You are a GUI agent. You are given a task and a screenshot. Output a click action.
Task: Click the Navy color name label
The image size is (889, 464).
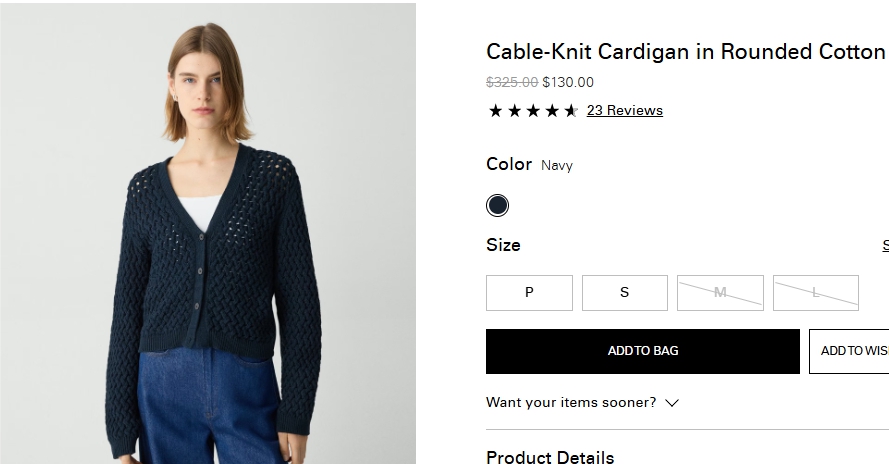click(x=557, y=166)
